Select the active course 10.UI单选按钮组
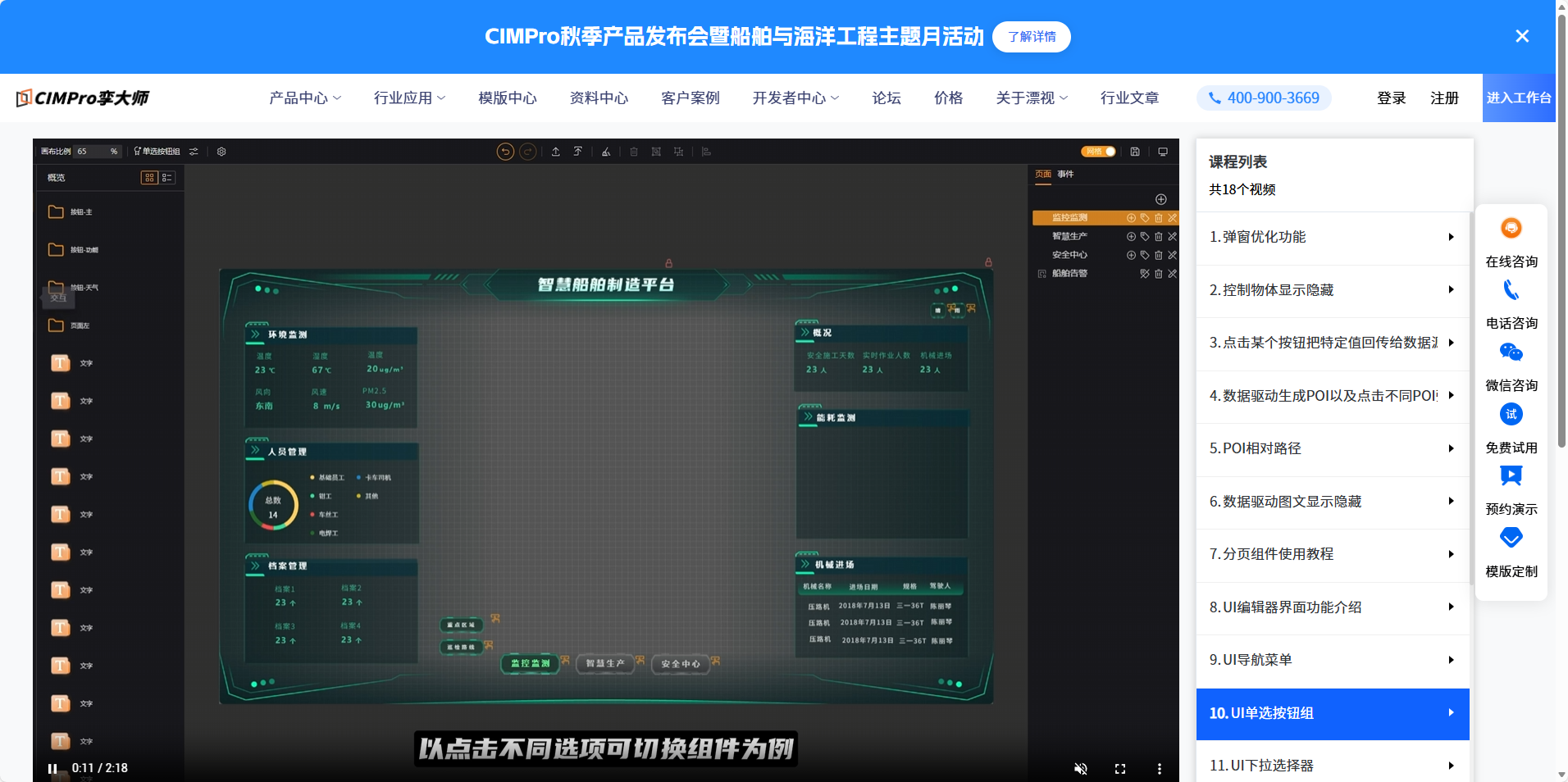 (x=1333, y=714)
